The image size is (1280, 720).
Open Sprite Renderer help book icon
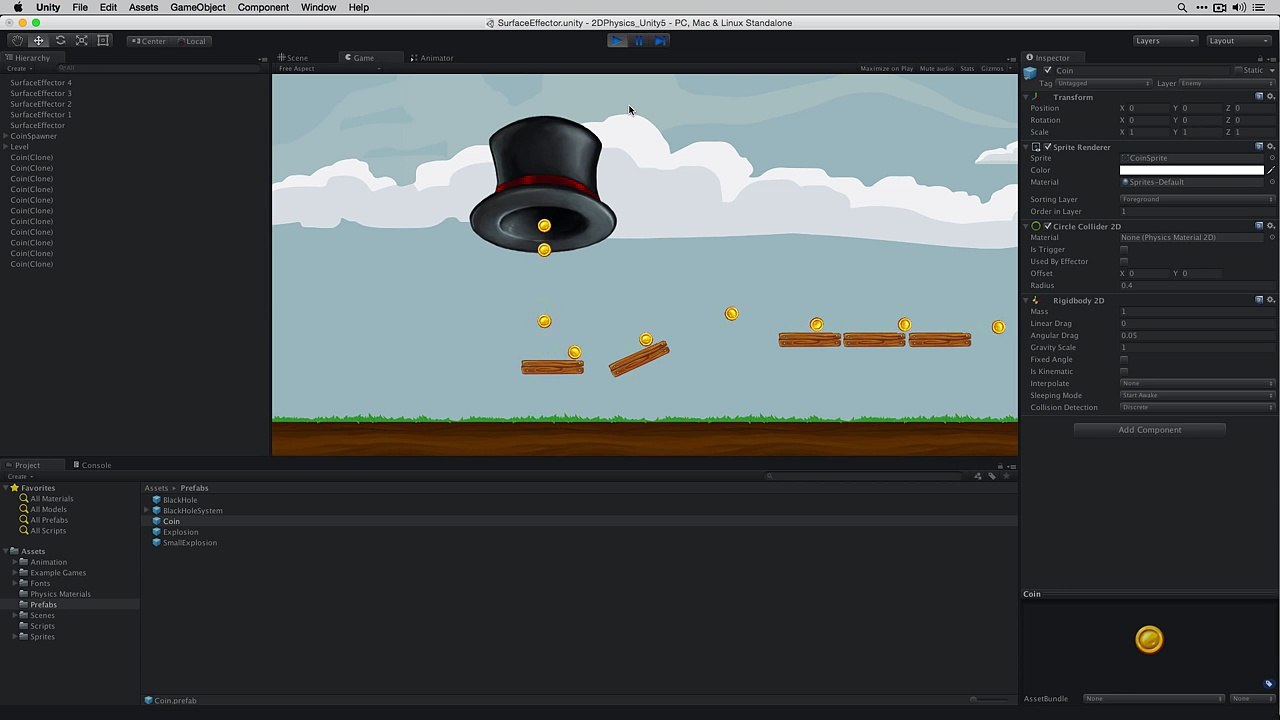point(1259,147)
